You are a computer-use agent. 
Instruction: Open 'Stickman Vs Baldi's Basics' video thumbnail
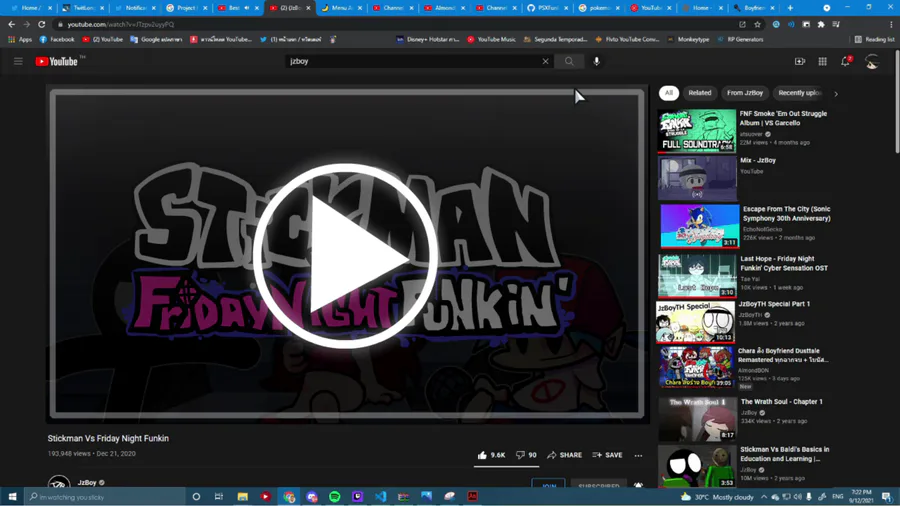pyautogui.click(x=697, y=466)
